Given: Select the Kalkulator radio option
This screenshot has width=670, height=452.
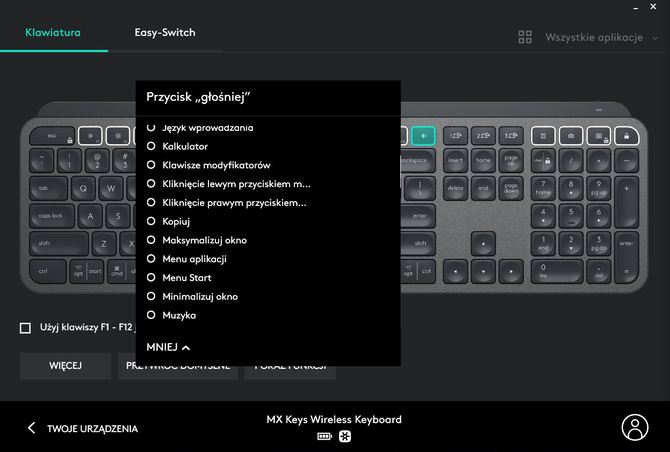Looking at the screenshot, I should click(x=177, y=146).
